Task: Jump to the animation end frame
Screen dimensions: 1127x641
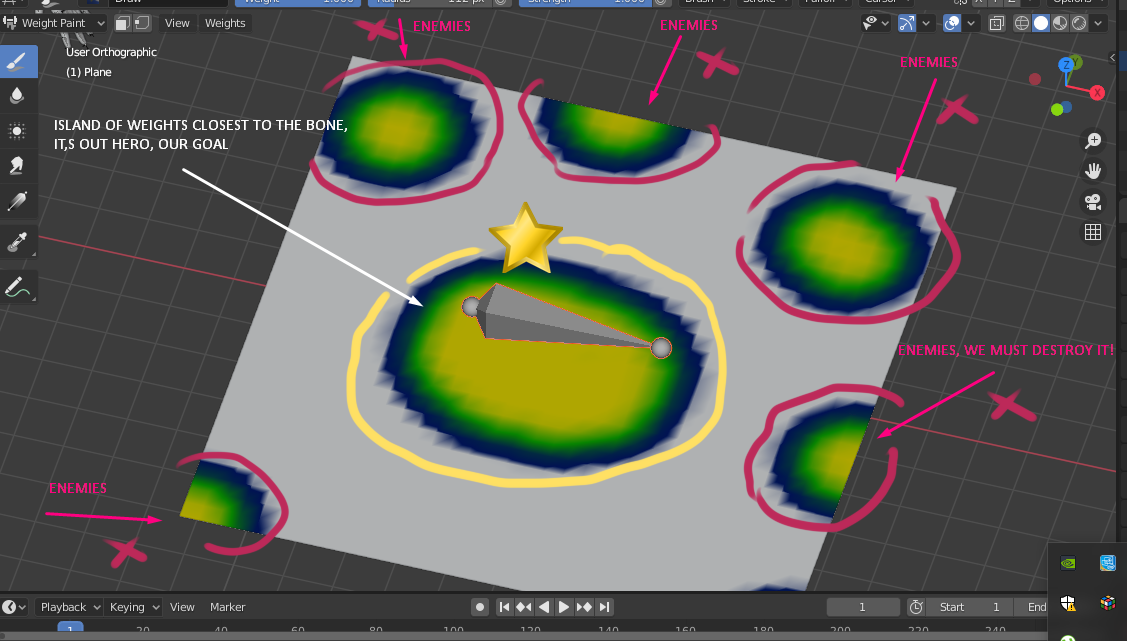Action: (x=604, y=607)
